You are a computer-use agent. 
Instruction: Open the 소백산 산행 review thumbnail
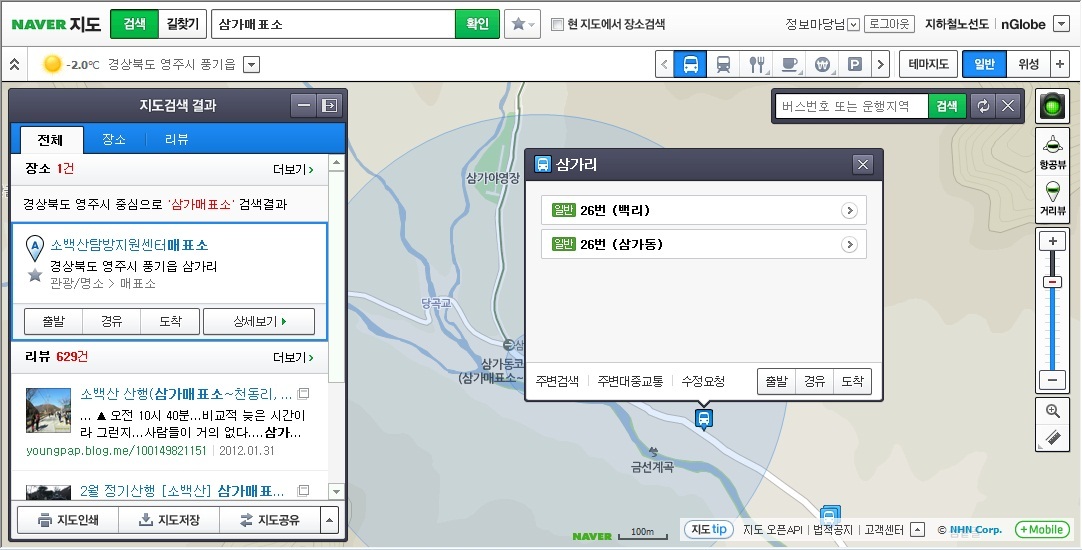(48, 410)
